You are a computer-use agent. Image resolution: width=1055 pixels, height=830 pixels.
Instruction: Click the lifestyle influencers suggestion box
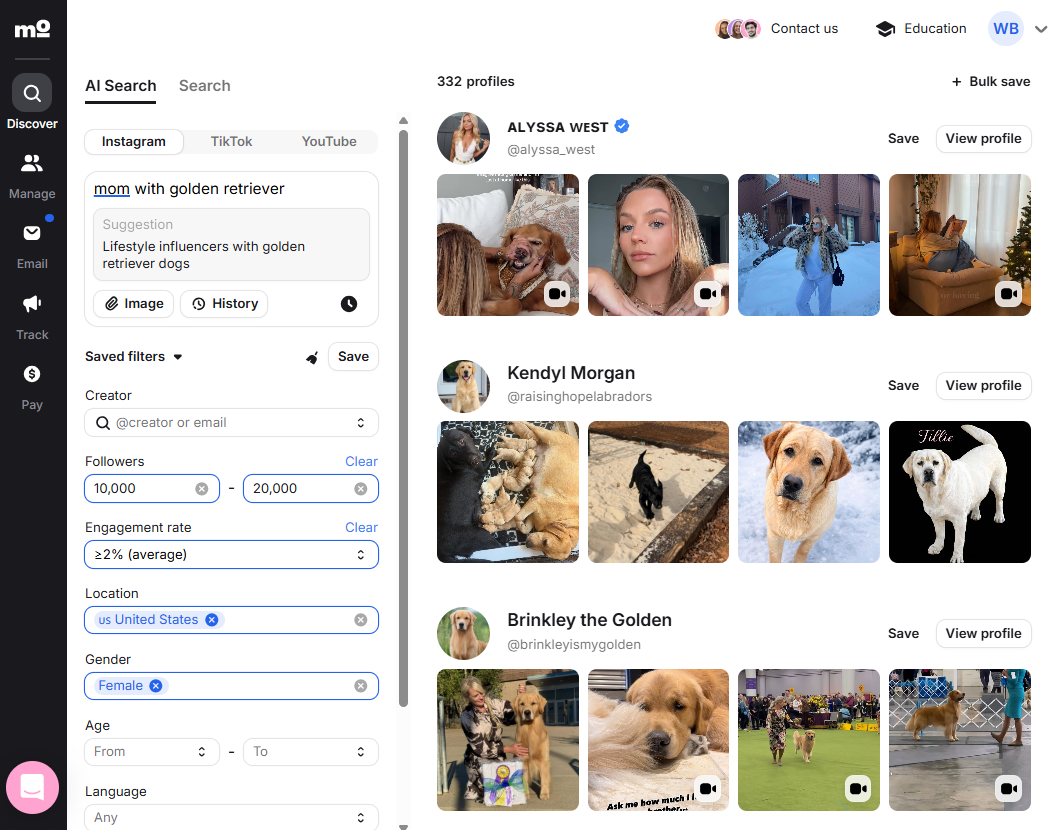[x=231, y=244]
